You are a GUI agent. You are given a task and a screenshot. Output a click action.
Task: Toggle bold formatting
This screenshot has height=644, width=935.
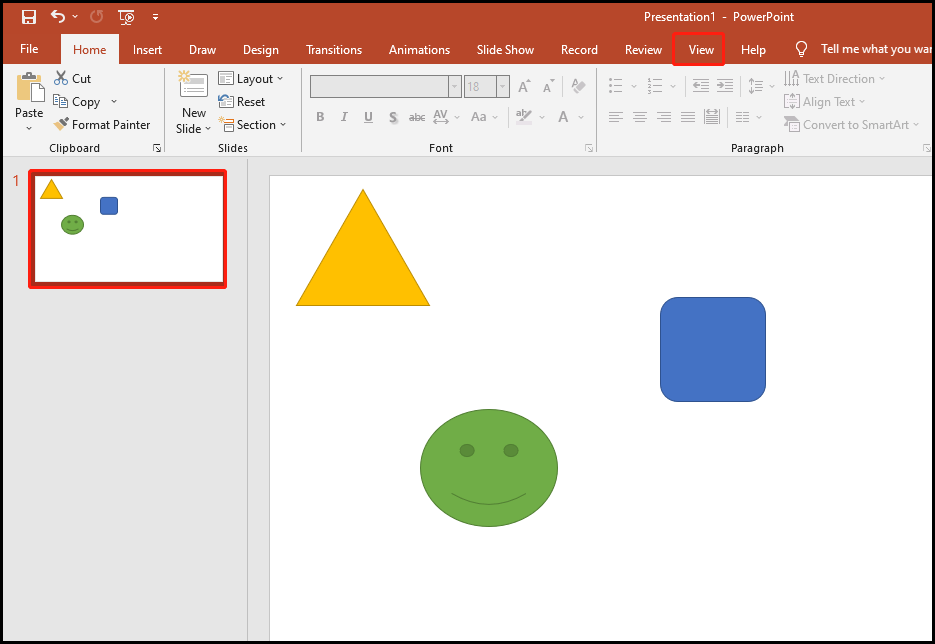(x=320, y=117)
